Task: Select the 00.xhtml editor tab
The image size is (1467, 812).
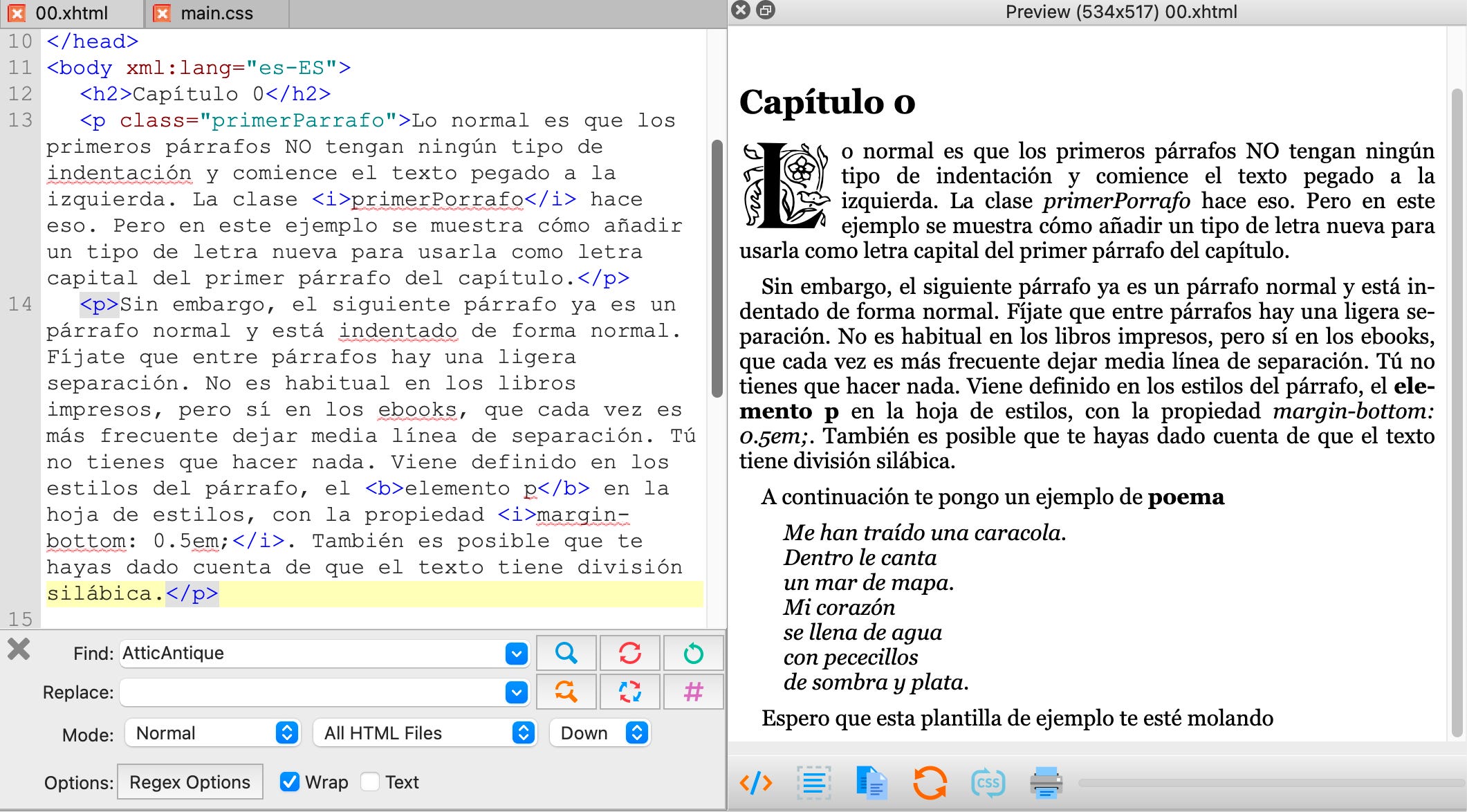Action: pyautogui.click(x=71, y=13)
